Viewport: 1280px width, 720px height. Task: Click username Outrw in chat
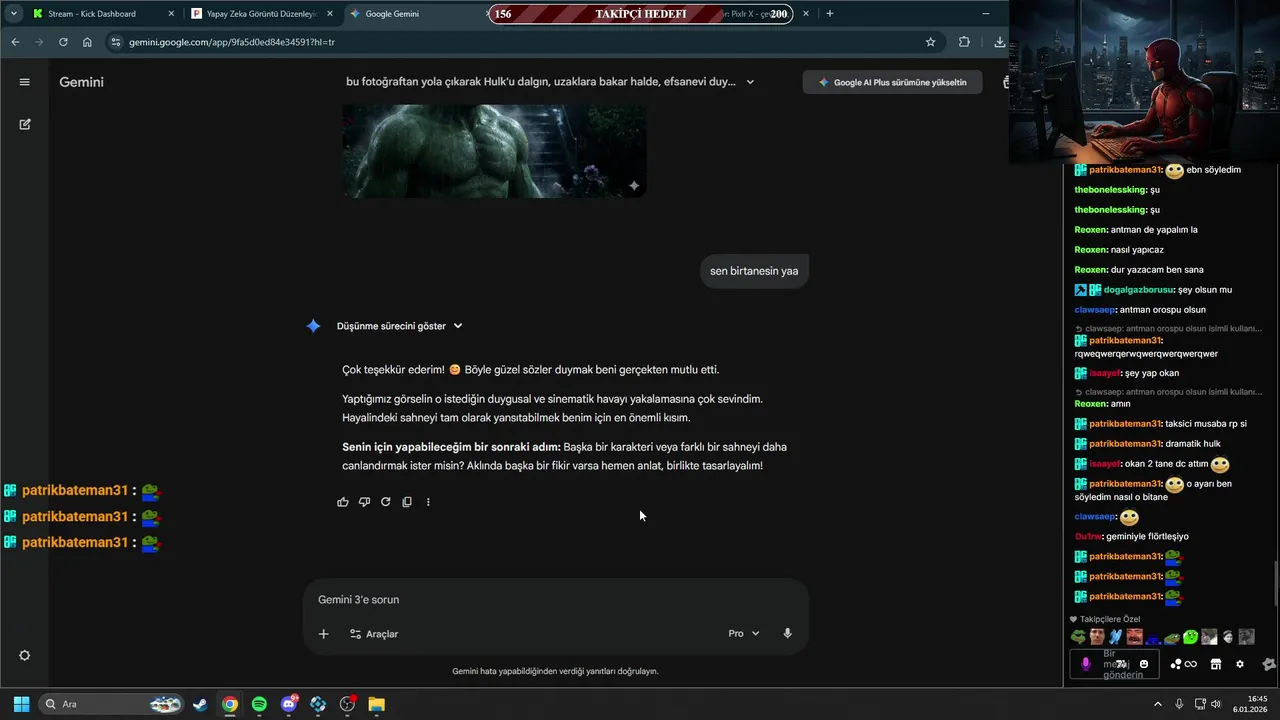pos(1088,537)
